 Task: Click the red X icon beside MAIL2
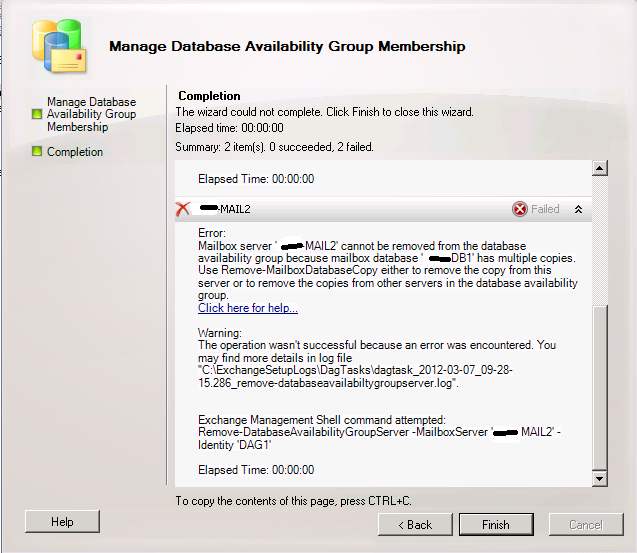coord(183,209)
